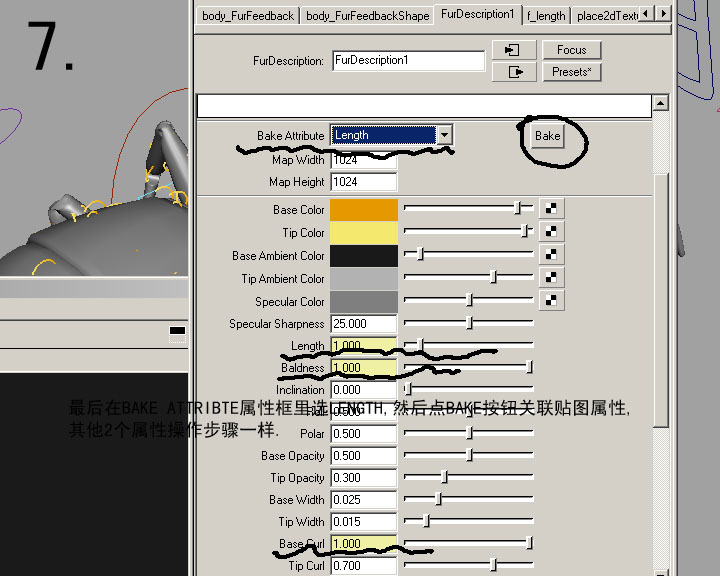The height and width of the screenshot is (576, 720).
Task: Click the Base Ambient Color slider handle
Action: pyautogui.click(x=420, y=254)
